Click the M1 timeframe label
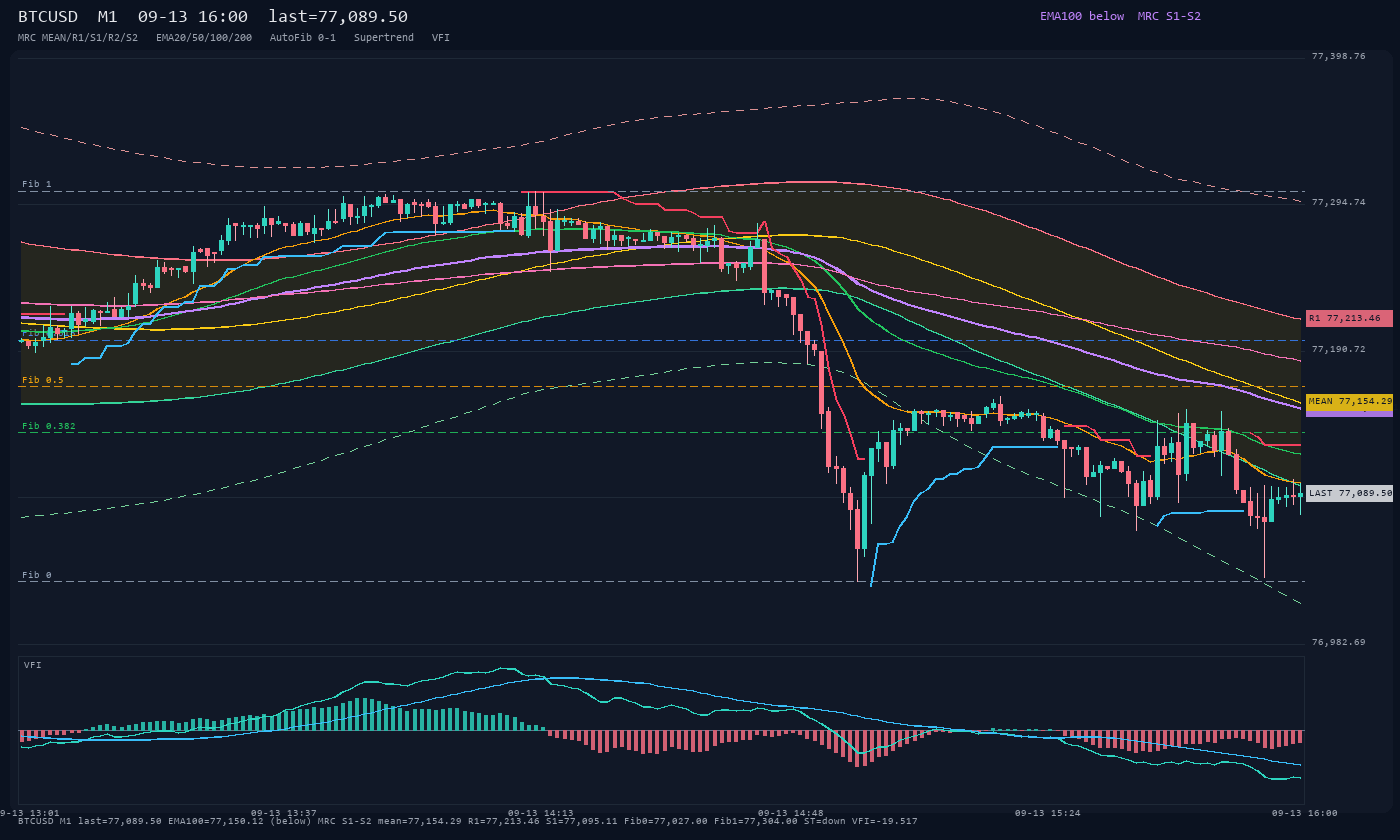1400x840 pixels. click(107, 17)
